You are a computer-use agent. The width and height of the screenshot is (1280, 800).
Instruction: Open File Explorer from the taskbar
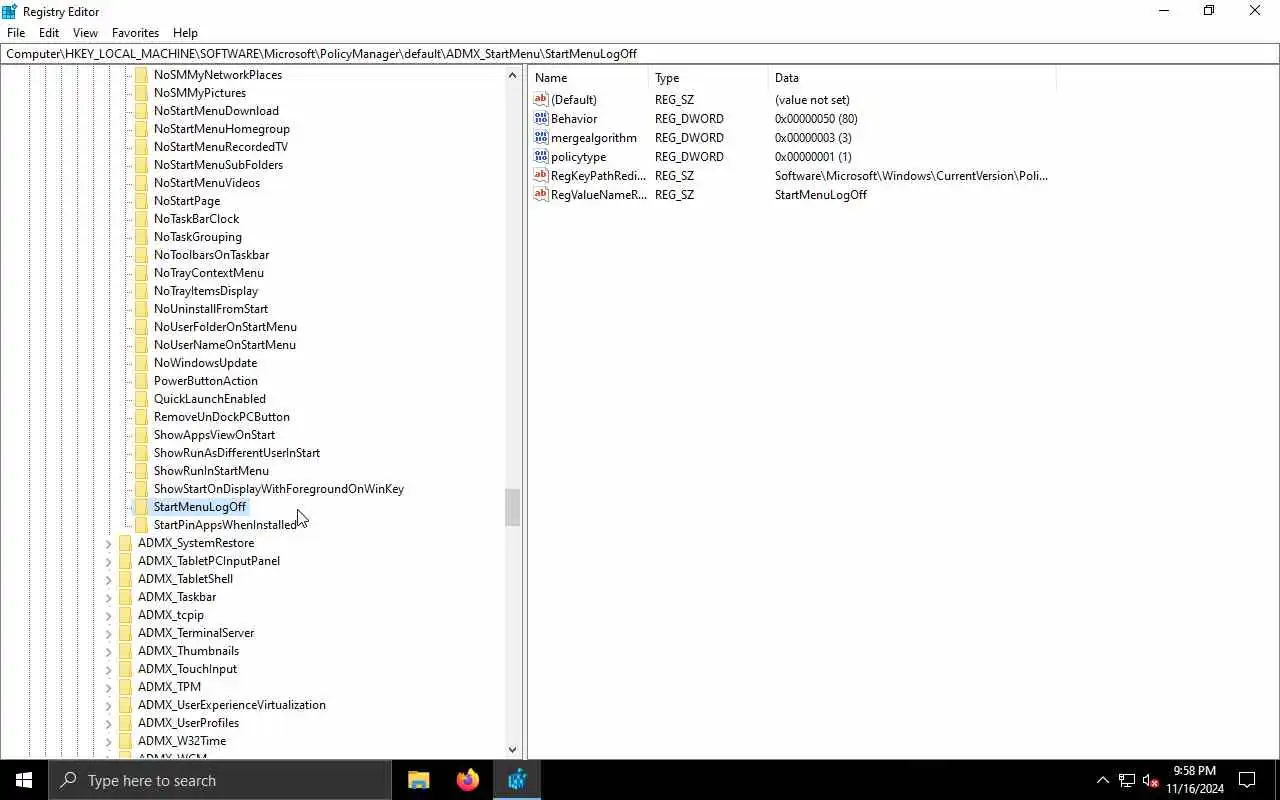(x=419, y=780)
